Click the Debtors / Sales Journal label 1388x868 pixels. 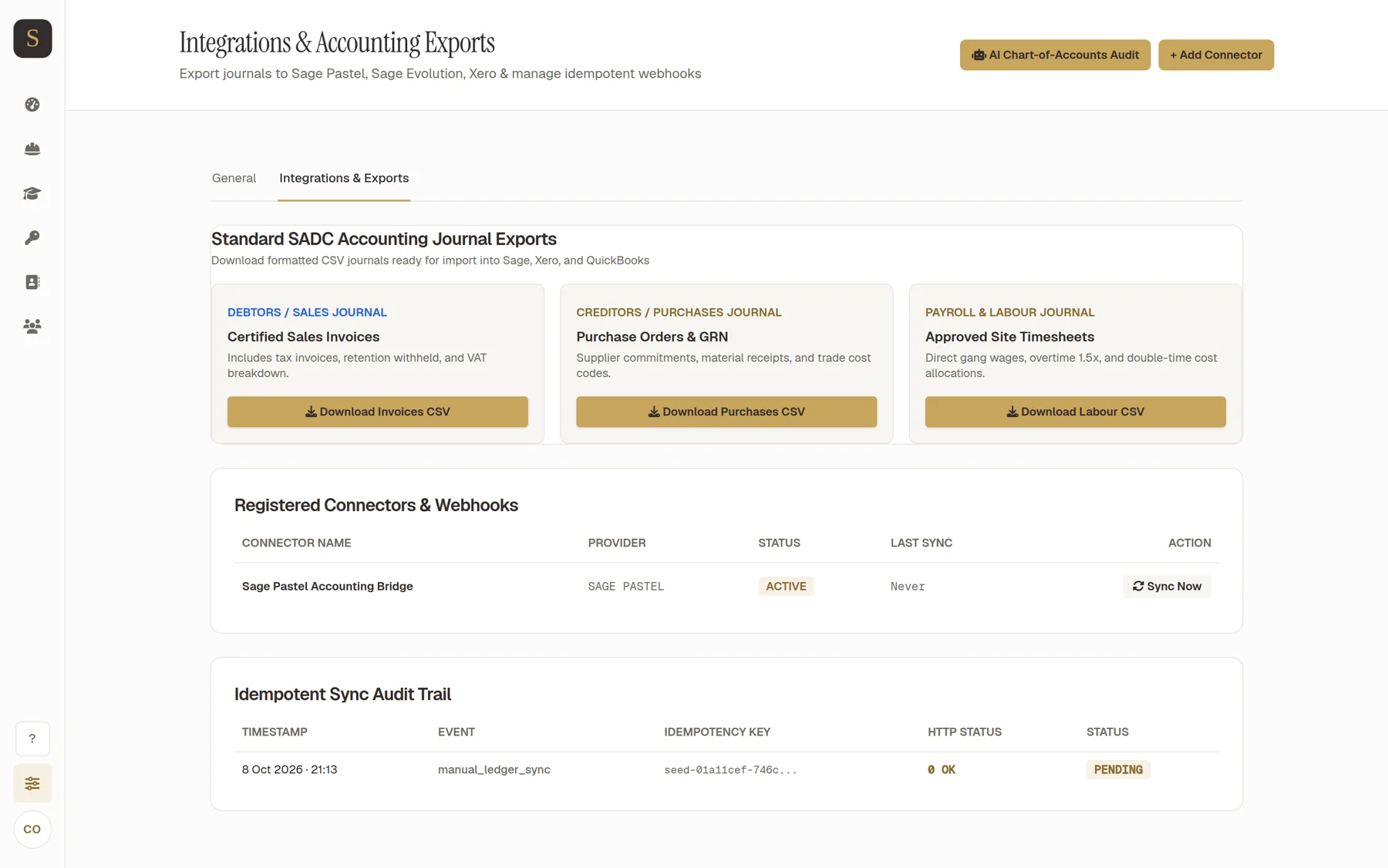click(307, 312)
